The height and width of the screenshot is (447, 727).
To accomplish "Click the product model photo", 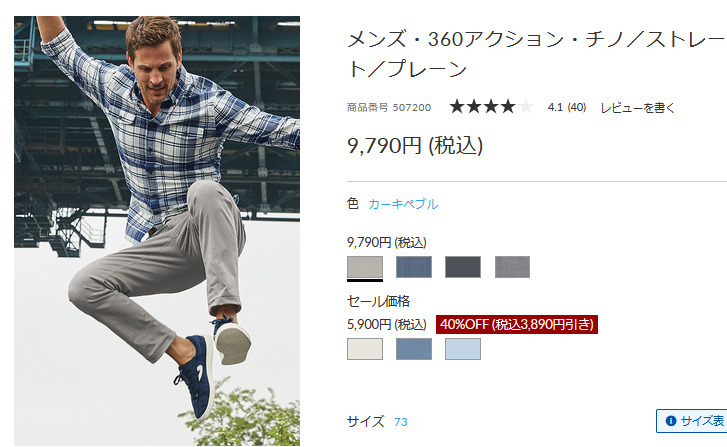I will (157, 231).
